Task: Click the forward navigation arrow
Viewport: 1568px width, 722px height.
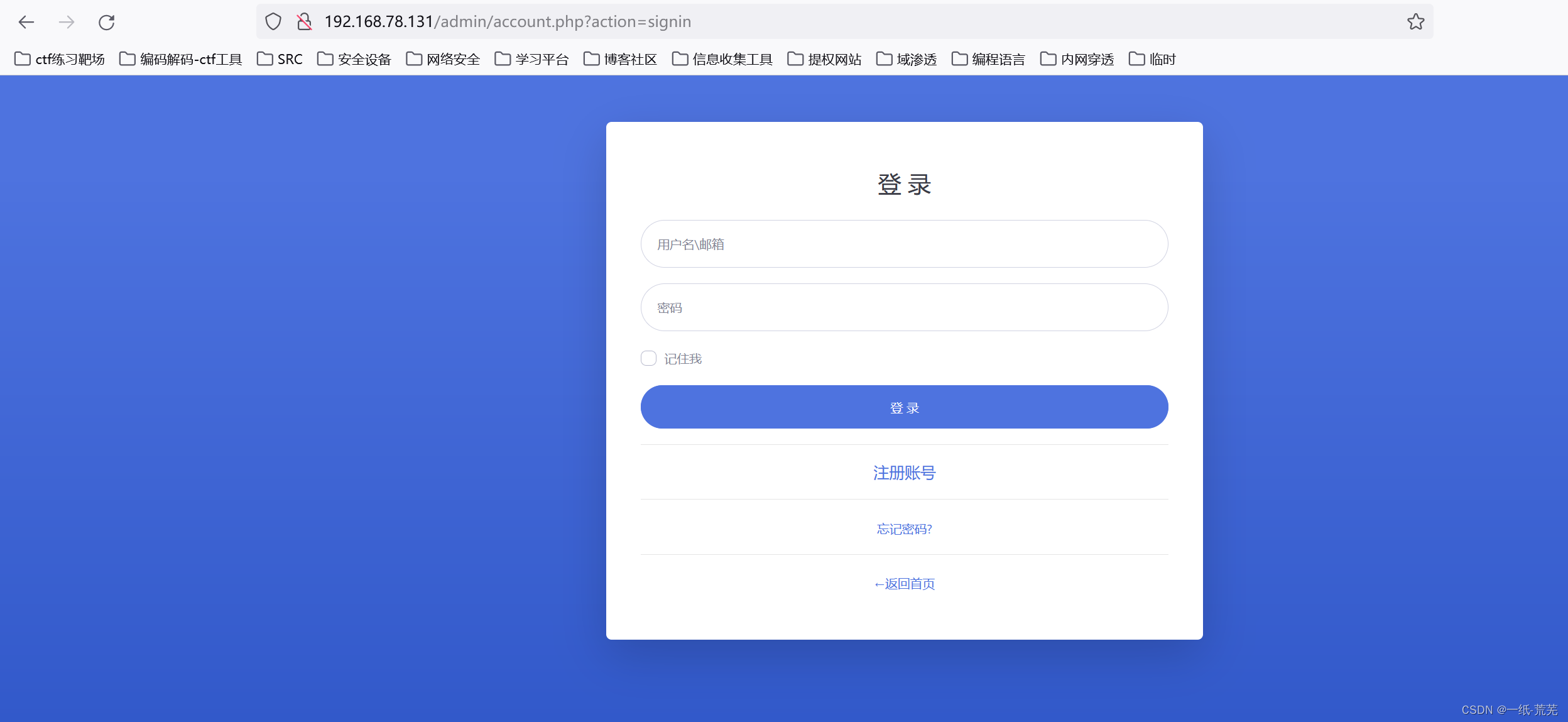Action: coord(67,23)
